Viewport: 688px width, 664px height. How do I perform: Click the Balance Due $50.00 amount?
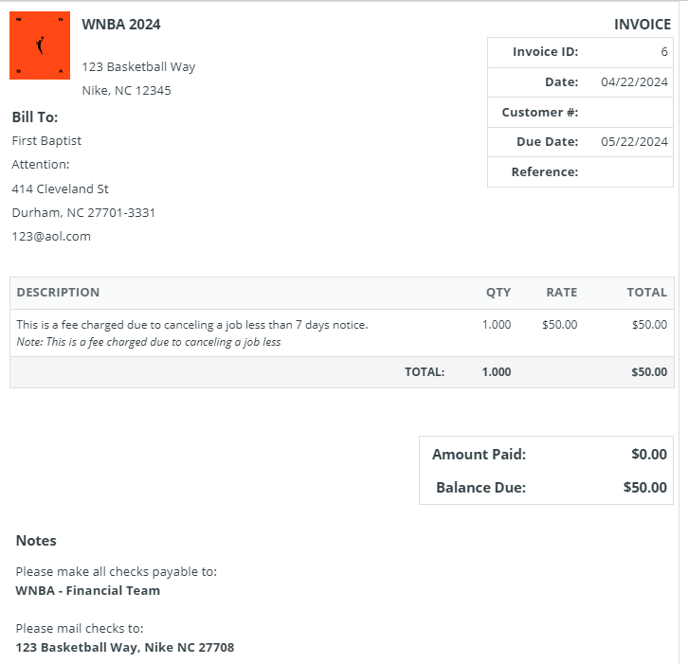click(x=645, y=488)
